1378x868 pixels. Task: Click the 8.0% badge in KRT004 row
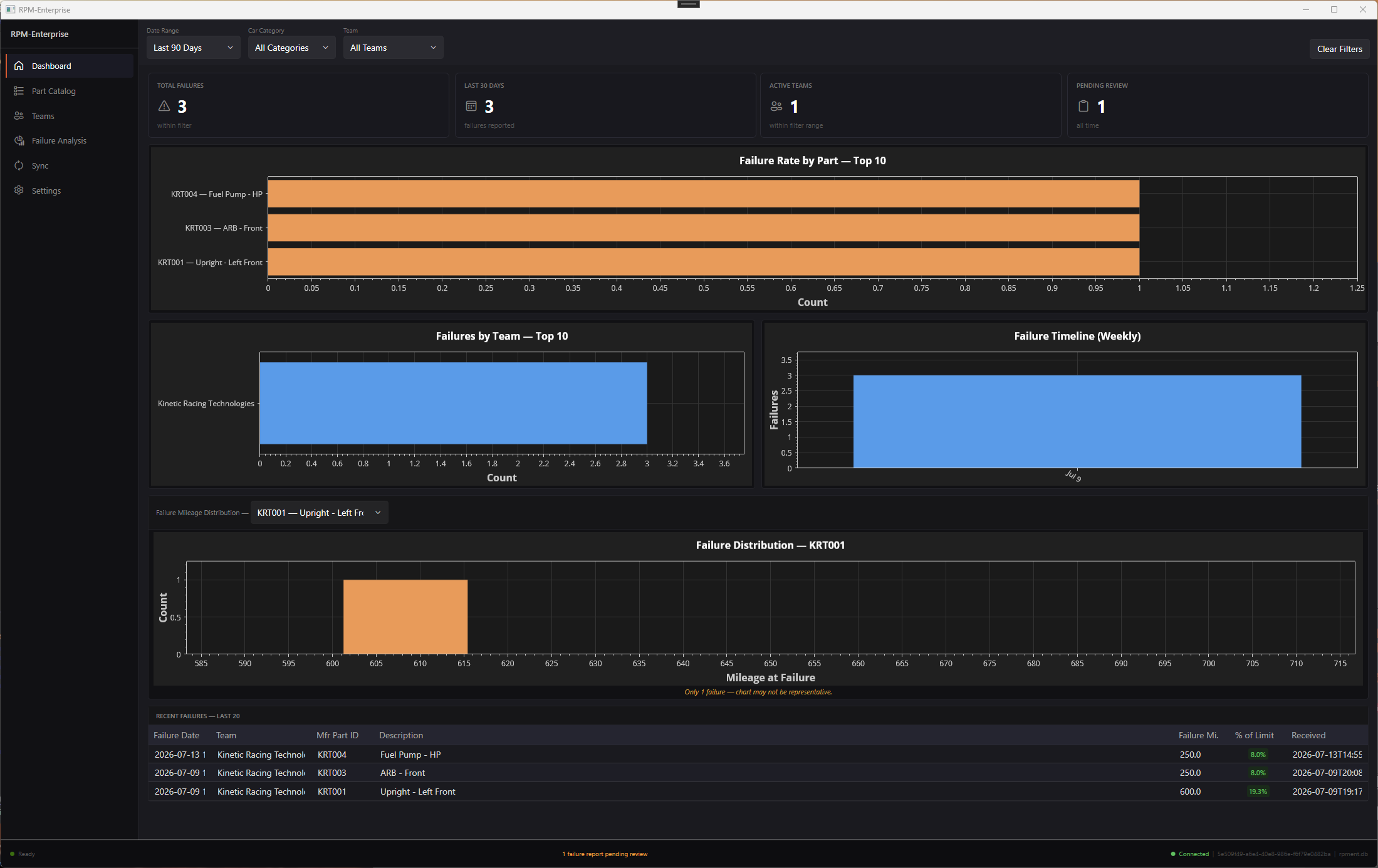coord(1258,755)
